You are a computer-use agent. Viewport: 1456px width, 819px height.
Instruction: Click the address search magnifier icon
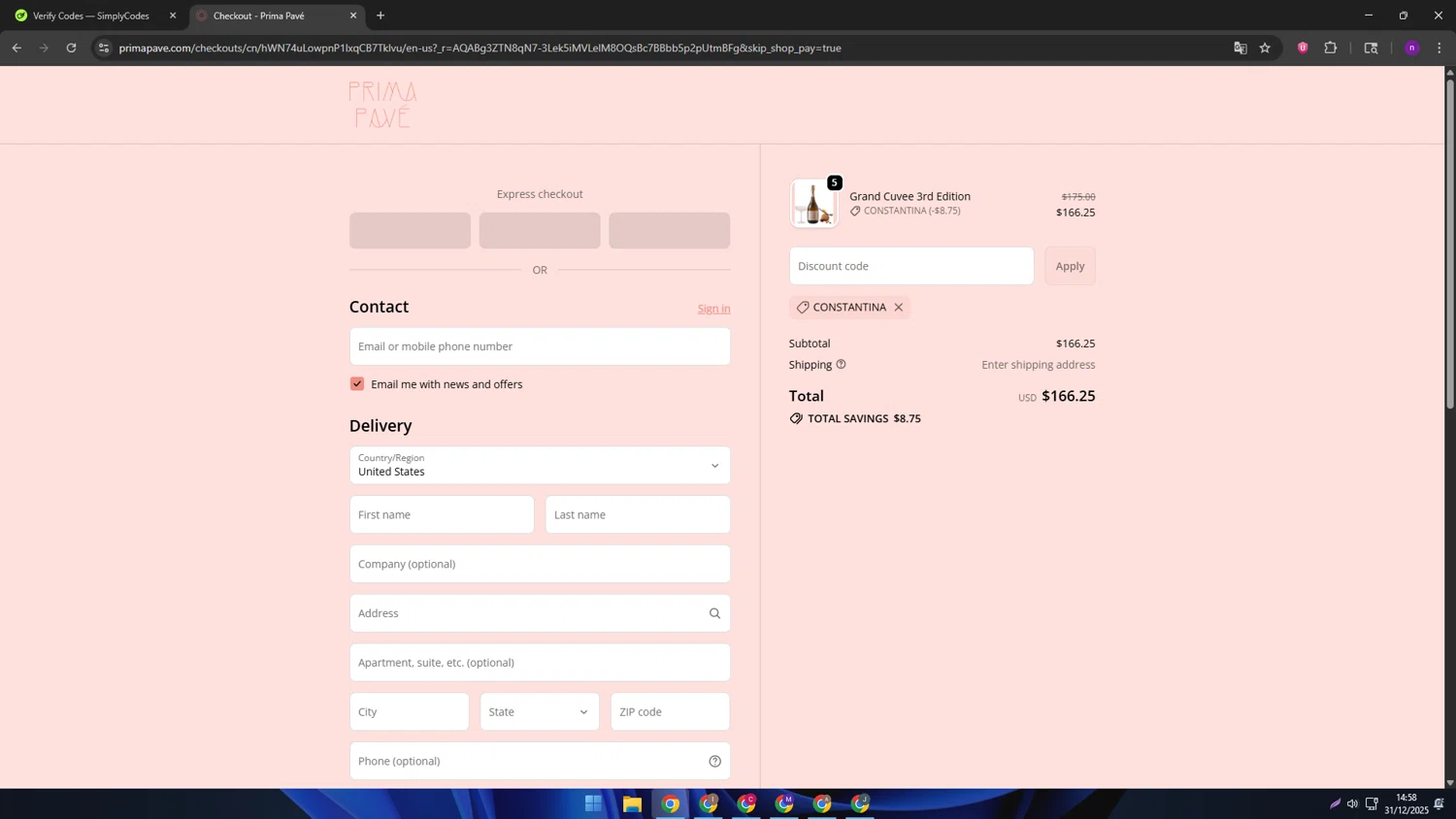[x=714, y=613]
